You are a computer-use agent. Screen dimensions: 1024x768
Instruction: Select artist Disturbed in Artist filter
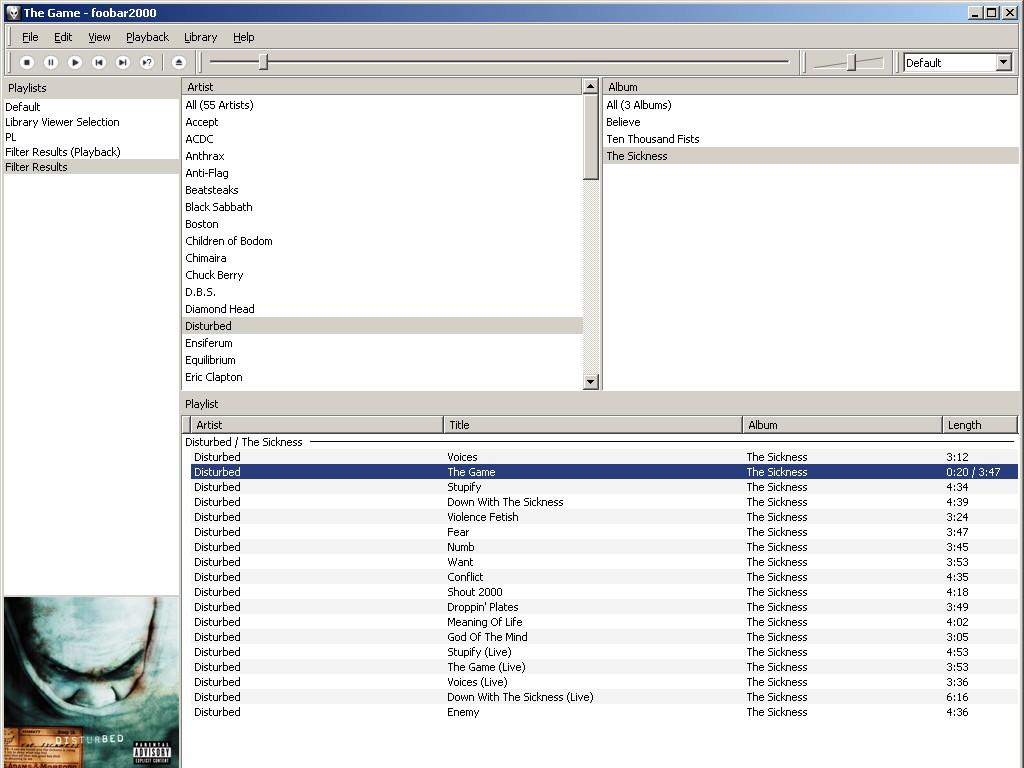[382, 325]
